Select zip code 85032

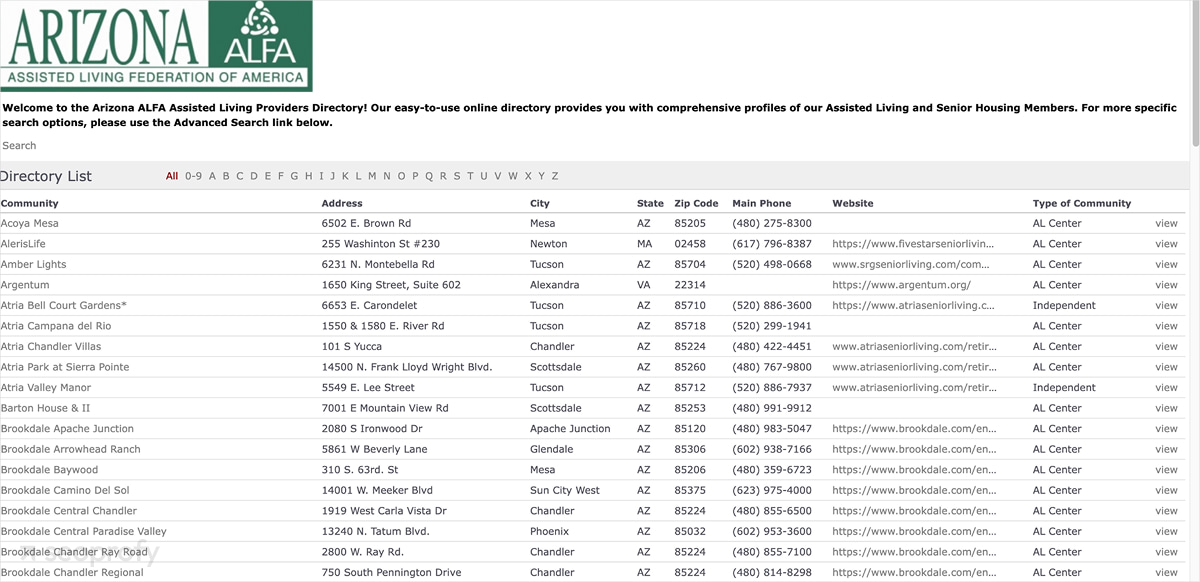coord(690,531)
